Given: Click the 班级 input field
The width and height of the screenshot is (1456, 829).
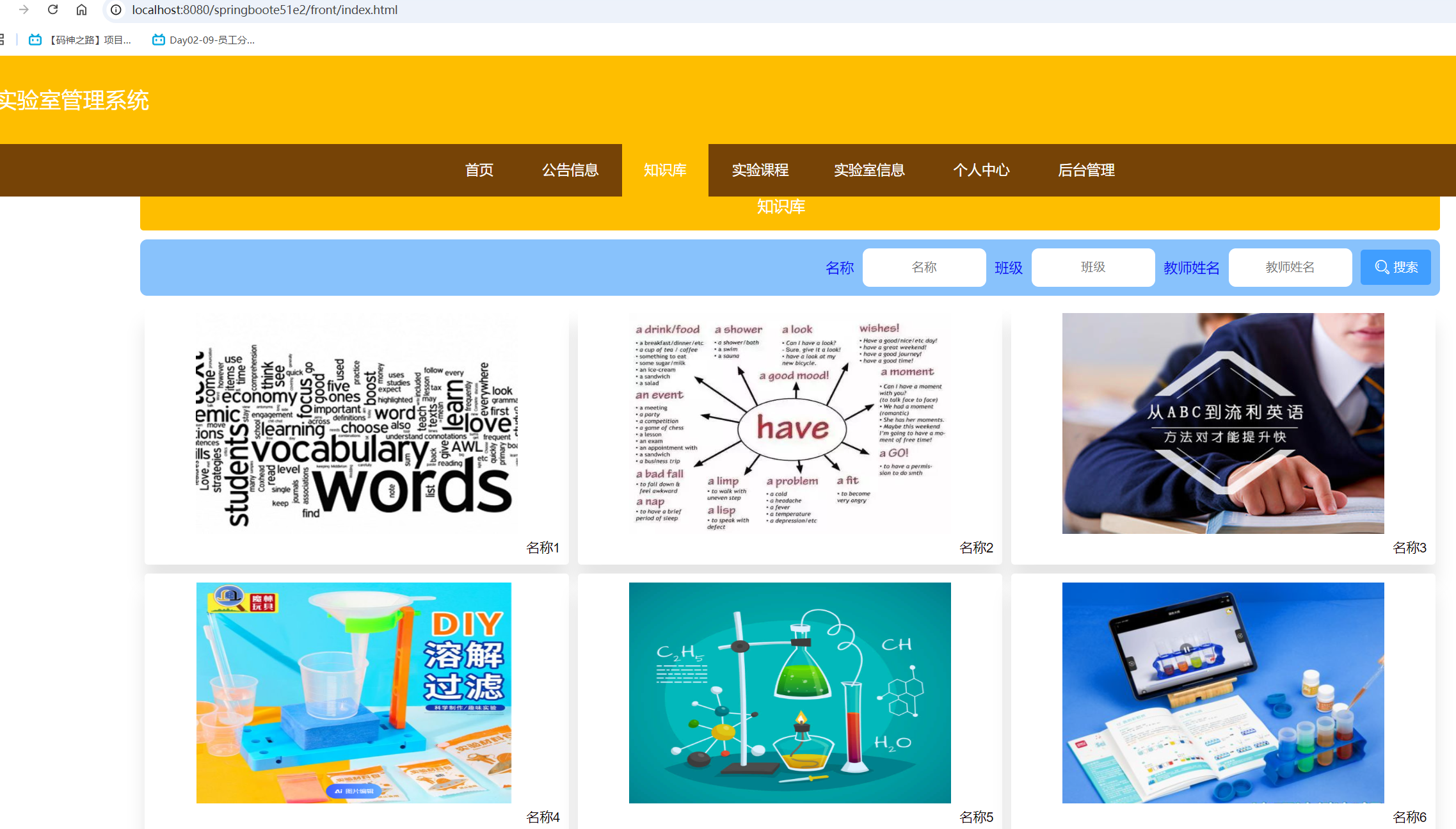Looking at the screenshot, I should tap(1092, 267).
